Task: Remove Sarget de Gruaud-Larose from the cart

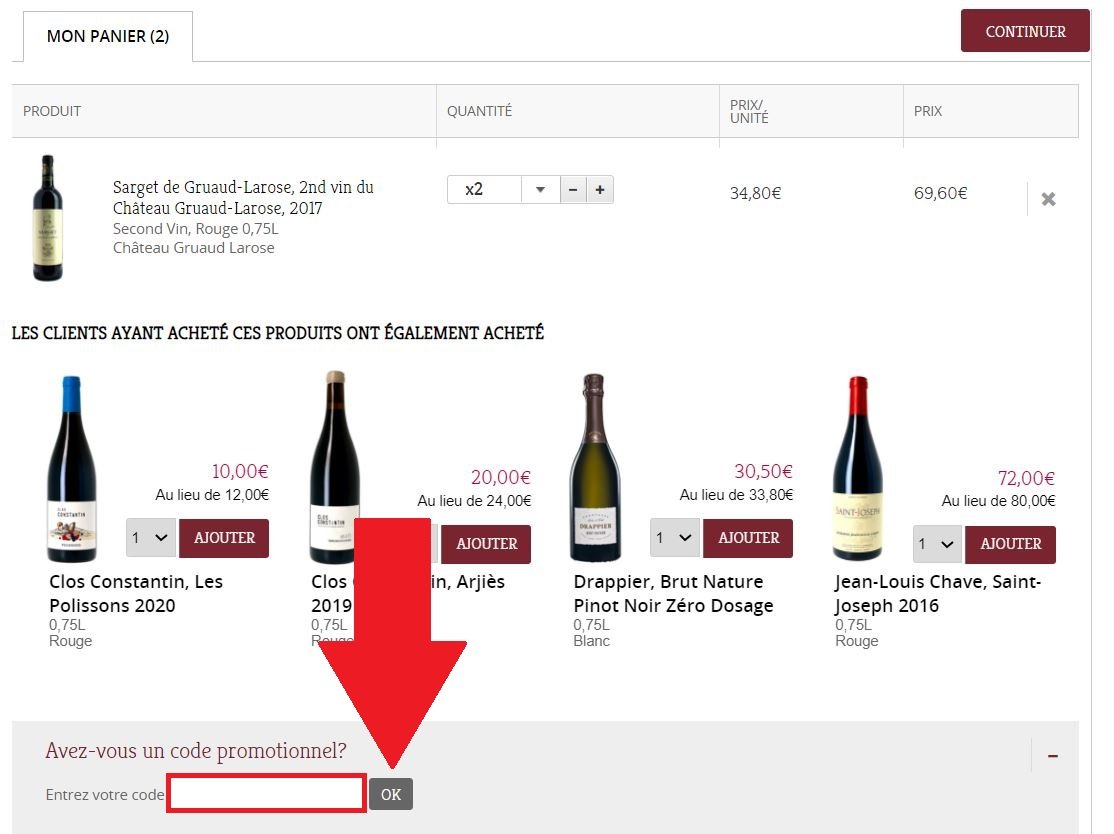Action: tap(1048, 199)
